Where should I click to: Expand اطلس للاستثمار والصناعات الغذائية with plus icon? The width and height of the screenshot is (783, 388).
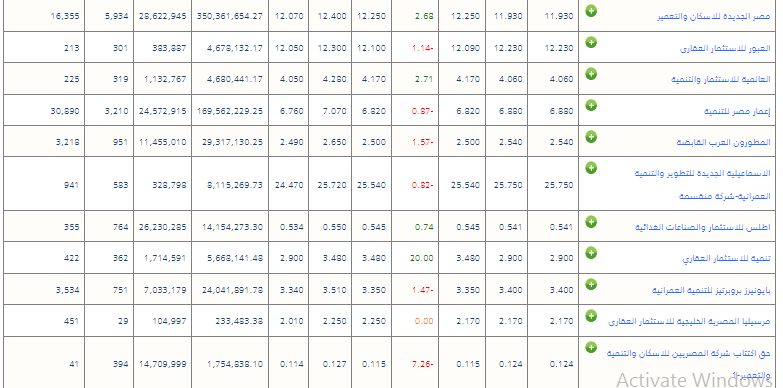[591, 221]
